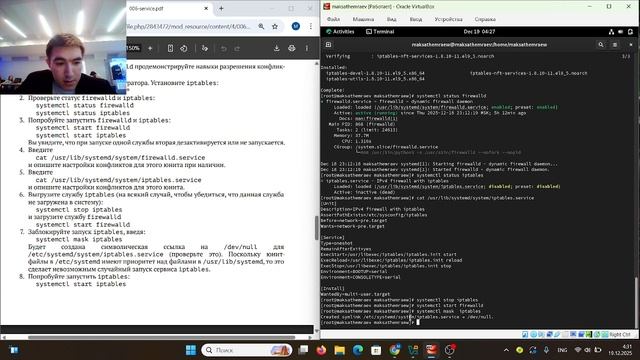
Task: Open the Устройства menu in VirtualBox
Action: pyautogui.click(x=448, y=19)
